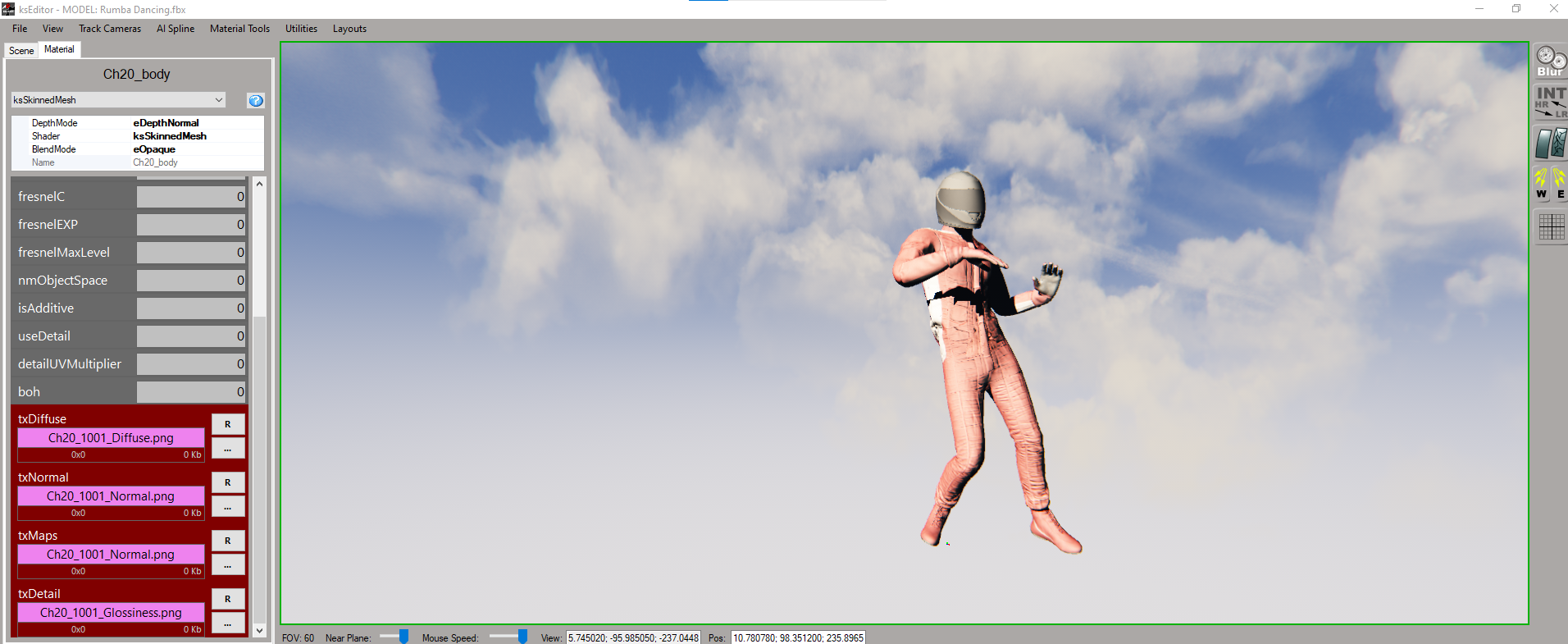Image resolution: width=1568 pixels, height=644 pixels.
Task: Click the blue help icon beside shader dropdown
Action: 256,100
